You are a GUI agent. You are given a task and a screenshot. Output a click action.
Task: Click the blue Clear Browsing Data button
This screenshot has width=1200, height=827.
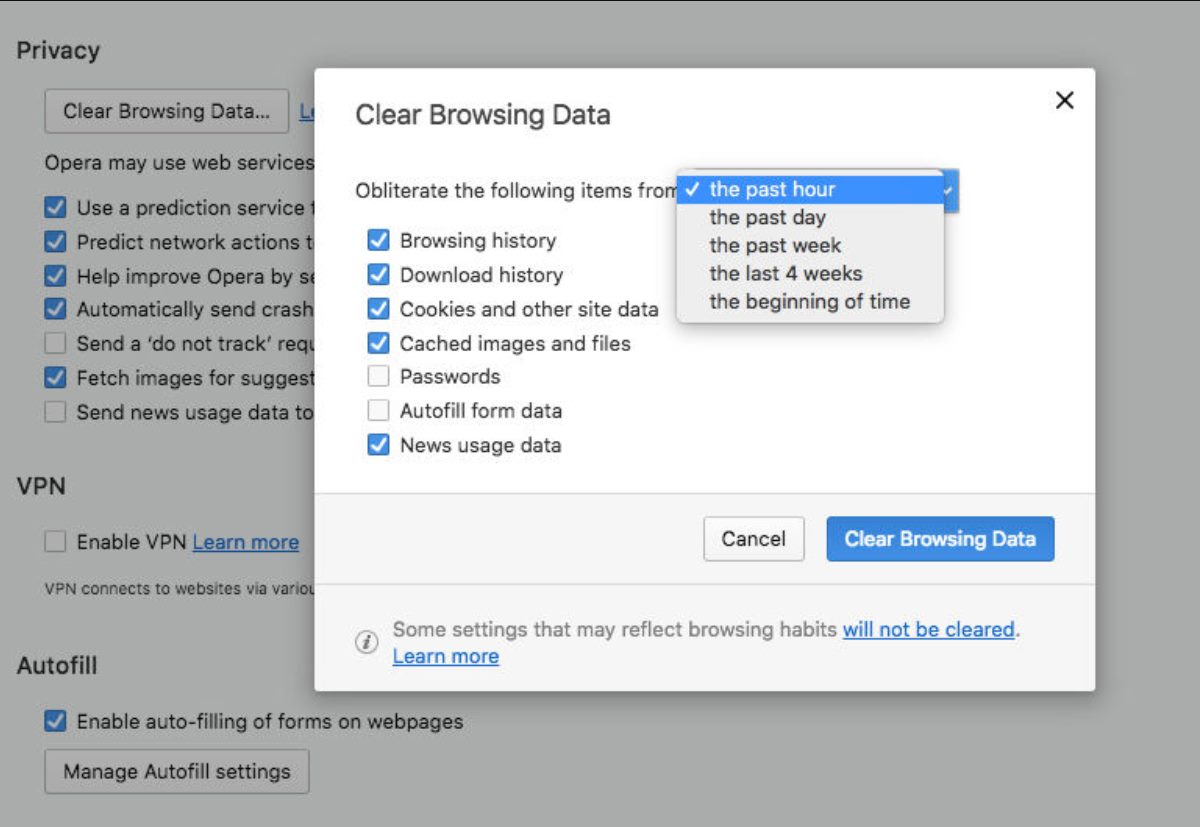940,539
